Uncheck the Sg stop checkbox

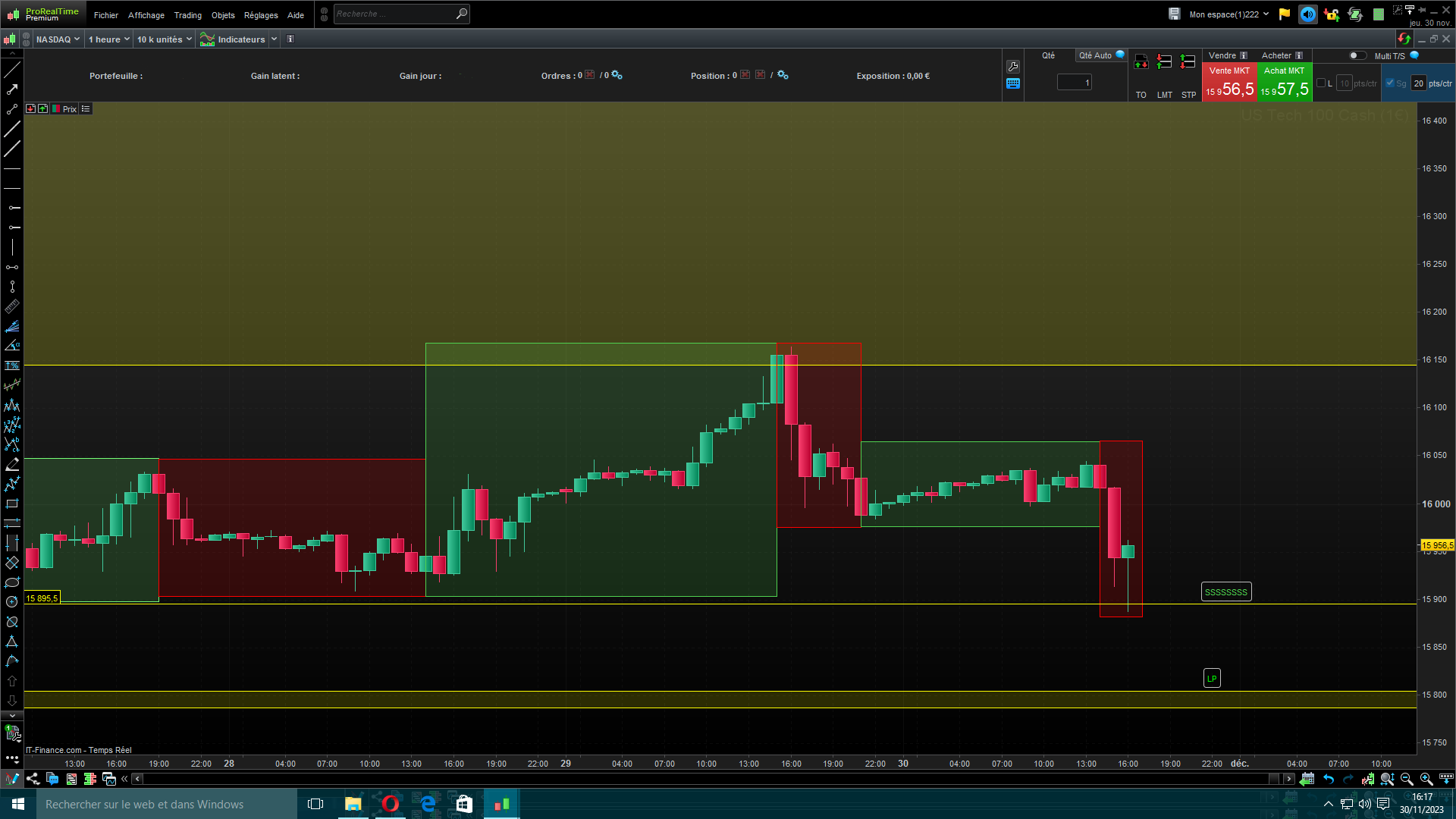pyautogui.click(x=1390, y=83)
